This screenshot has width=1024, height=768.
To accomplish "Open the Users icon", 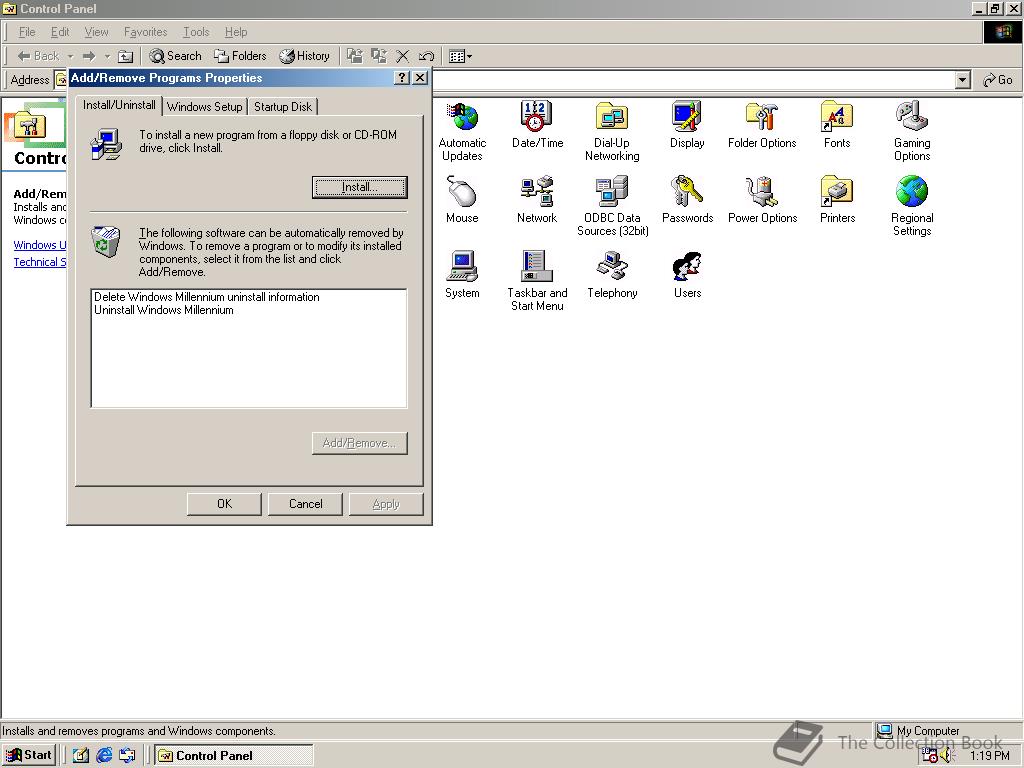I will 687,274.
